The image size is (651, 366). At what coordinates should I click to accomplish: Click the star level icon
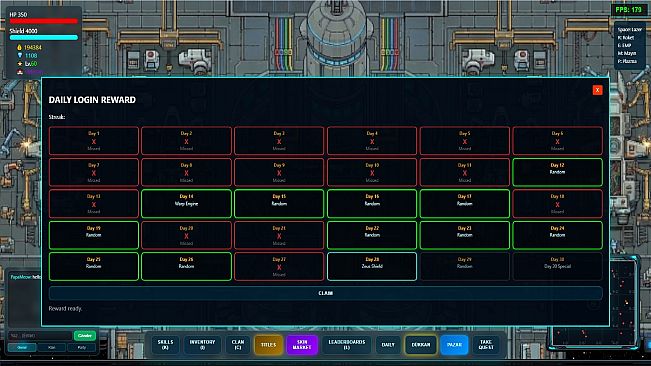pyautogui.click(x=19, y=63)
